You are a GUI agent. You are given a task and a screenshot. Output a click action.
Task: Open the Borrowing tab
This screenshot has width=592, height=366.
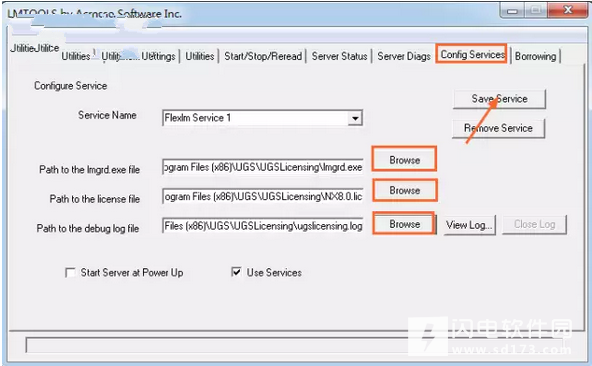[x=535, y=56]
